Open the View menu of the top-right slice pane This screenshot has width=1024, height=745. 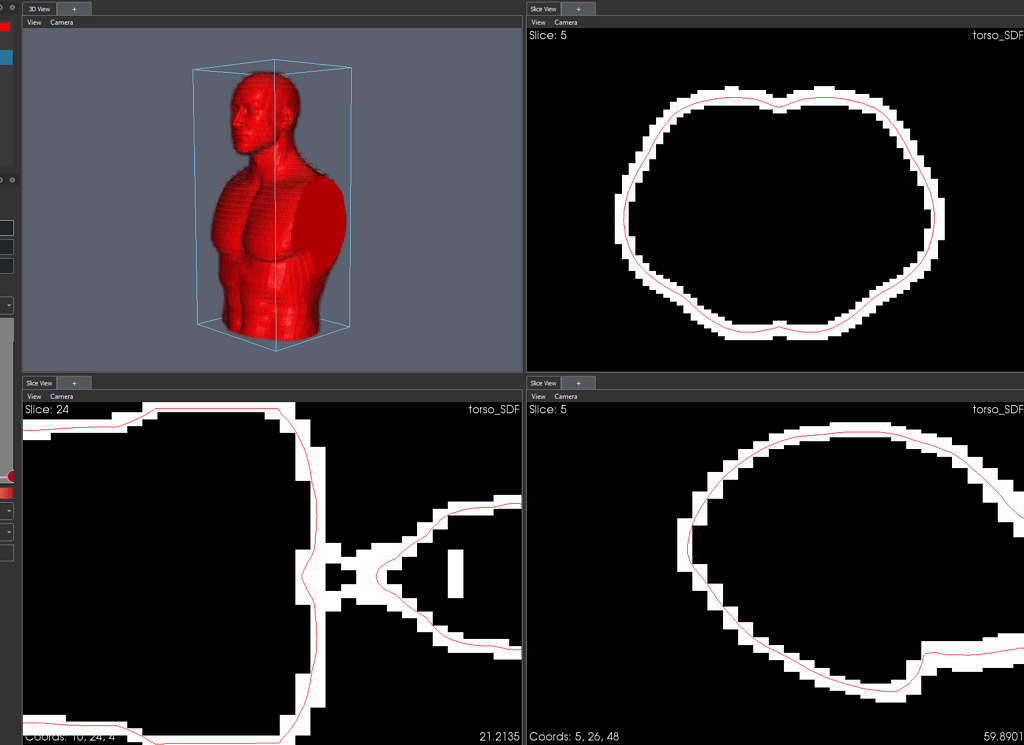[x=538, y=22]
